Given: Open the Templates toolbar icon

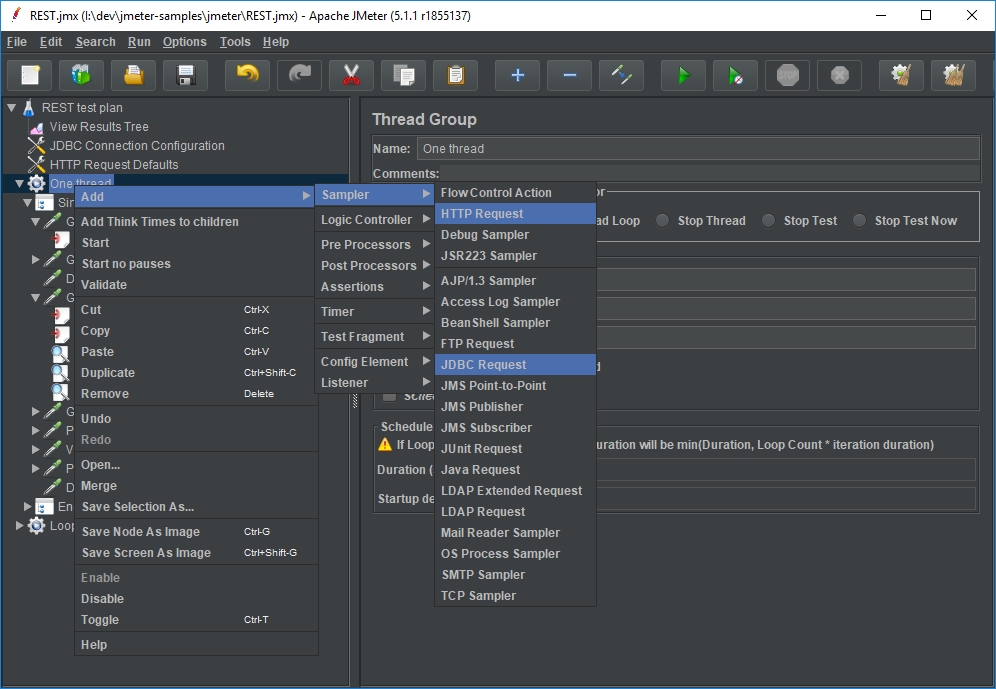Looking at the screenshot, I should [81, 75].
